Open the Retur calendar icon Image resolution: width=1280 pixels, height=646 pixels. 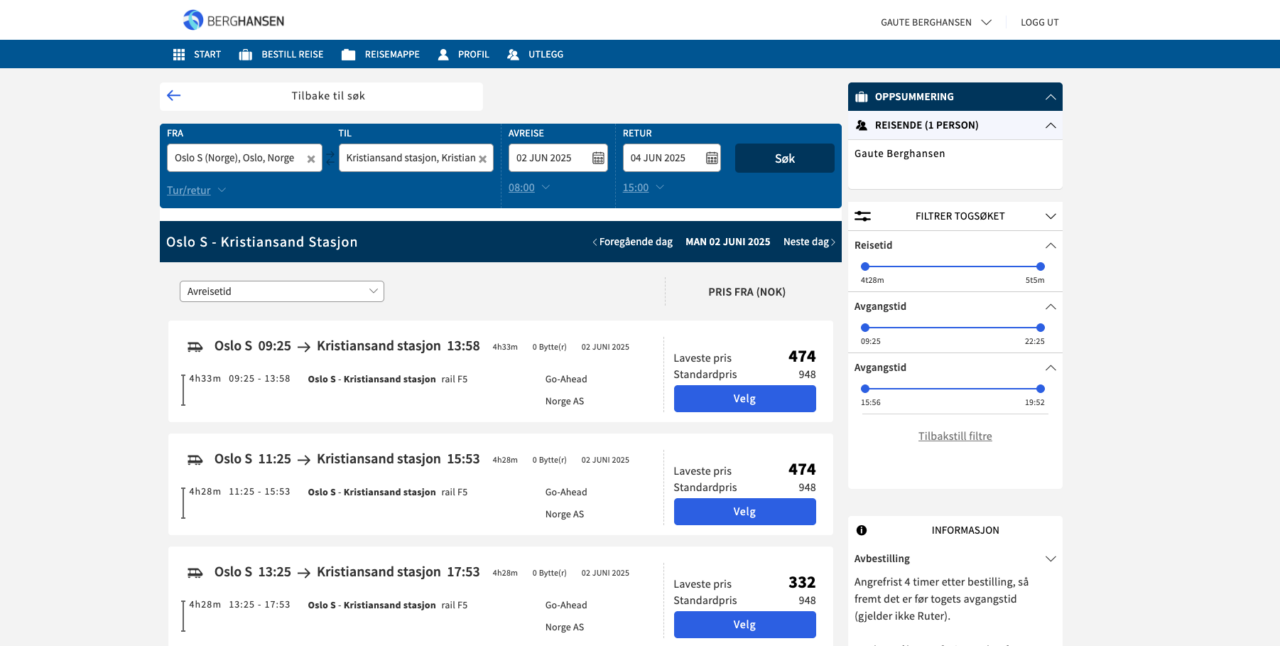712,158
